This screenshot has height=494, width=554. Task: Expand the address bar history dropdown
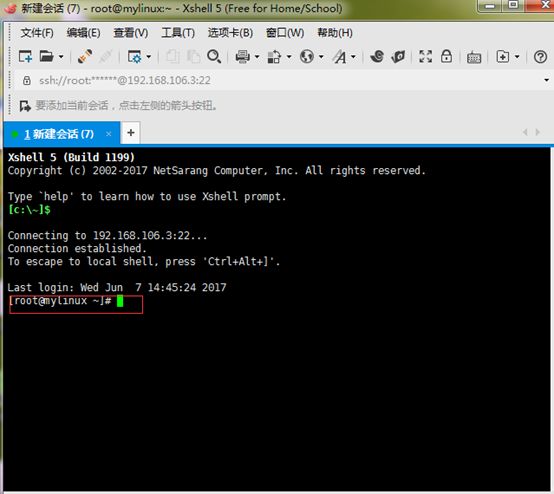[547, 80]
